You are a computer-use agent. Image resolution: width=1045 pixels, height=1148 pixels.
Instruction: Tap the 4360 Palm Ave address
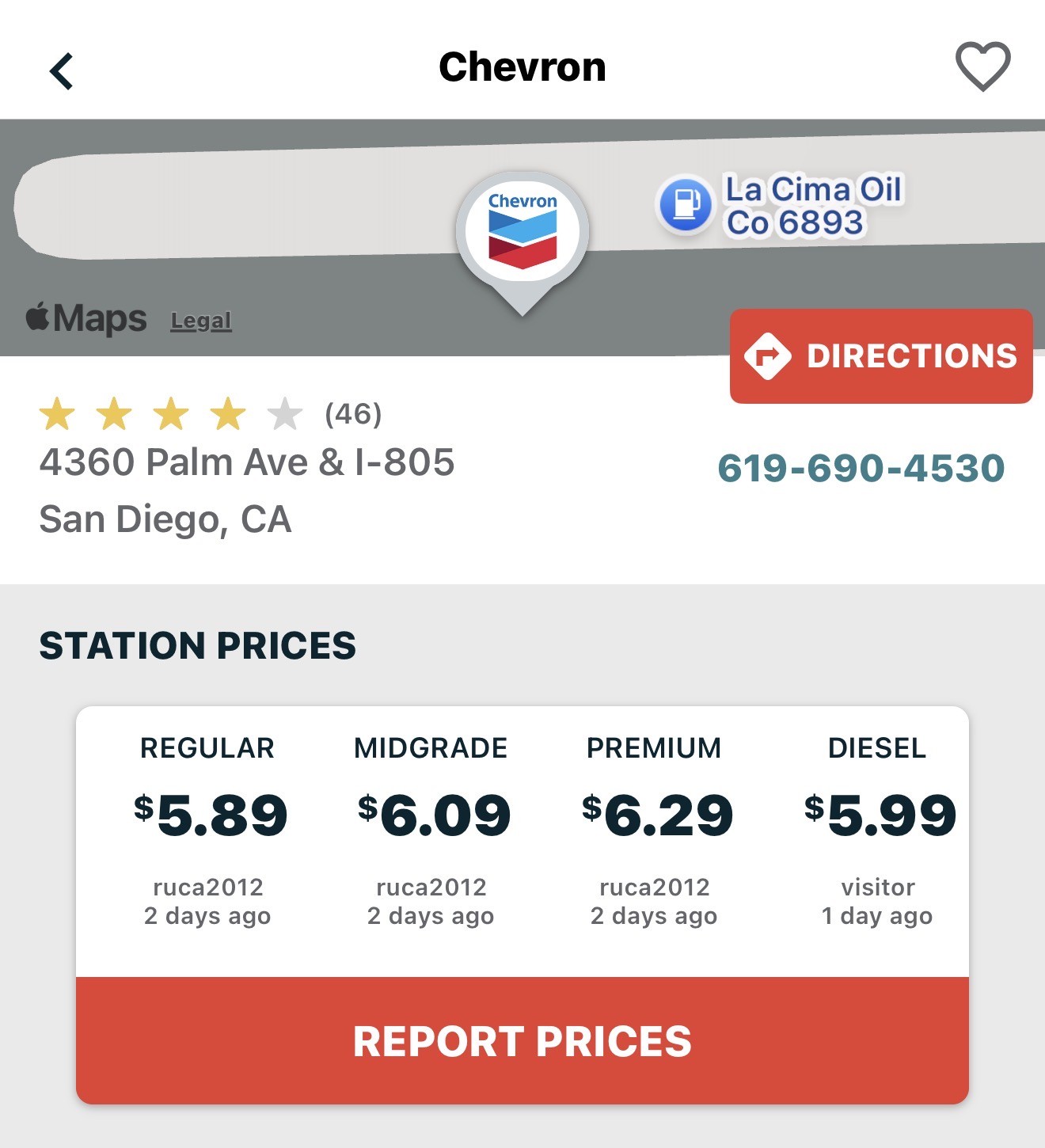click(x=247, y=462)
